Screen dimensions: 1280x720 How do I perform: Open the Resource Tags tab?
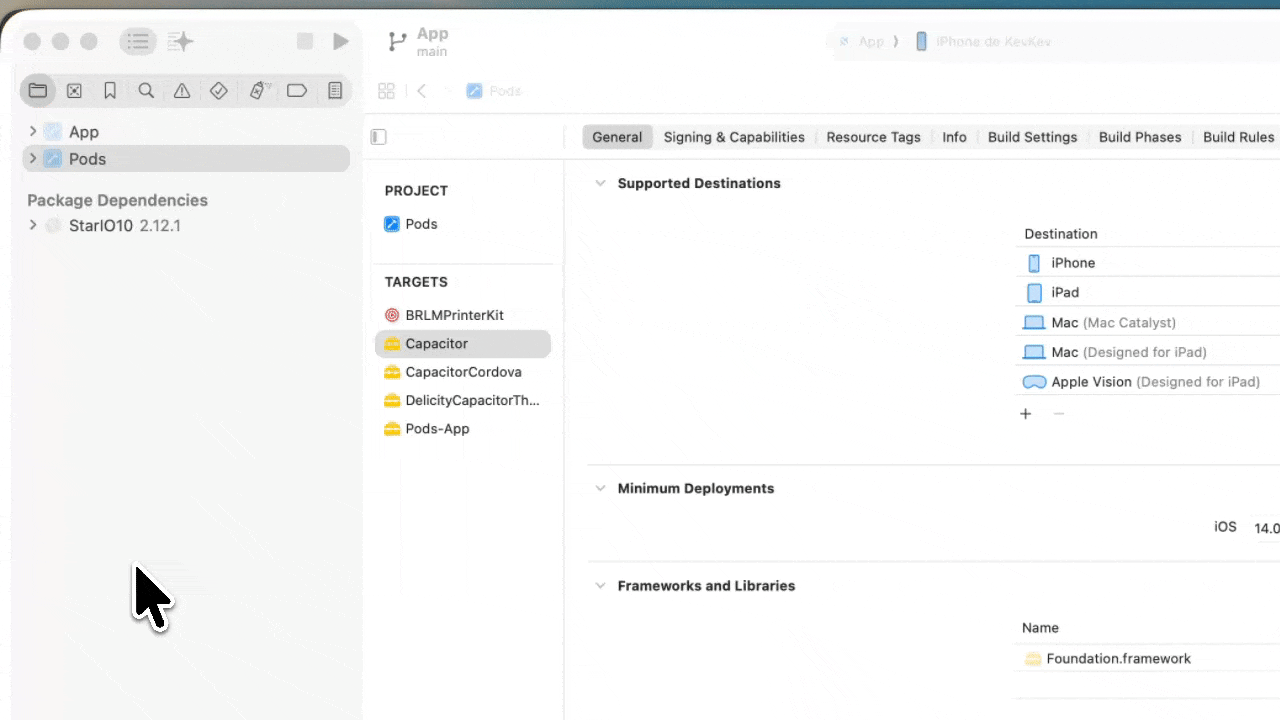(873, 137)
